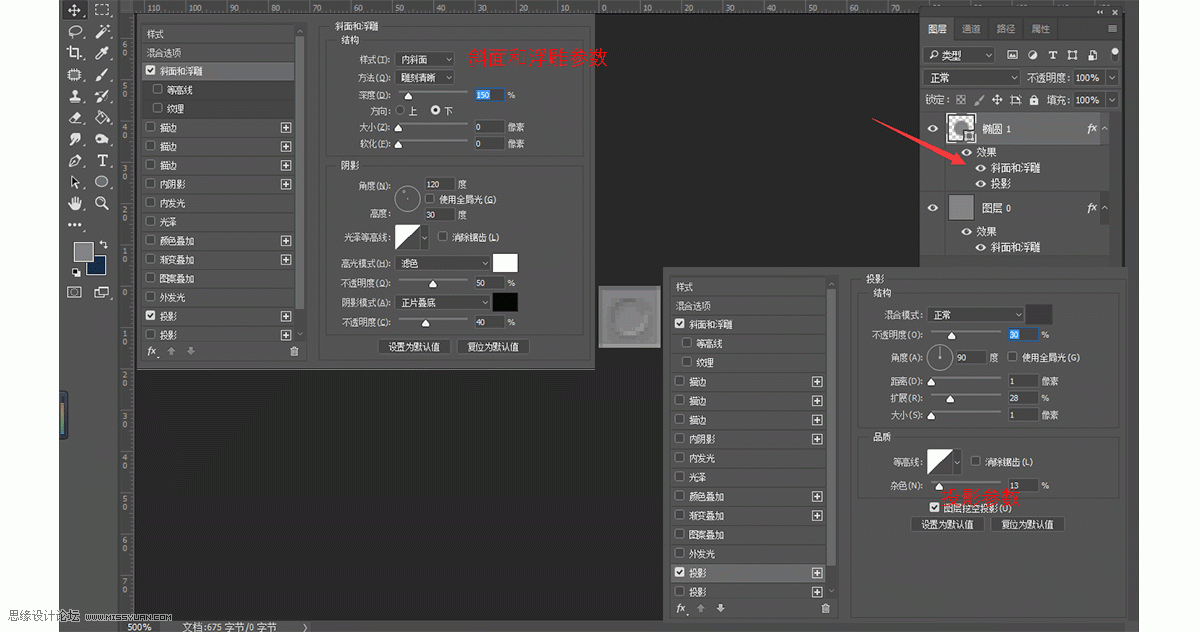
Task: Select the Move tool
Action: coord(75,10)
